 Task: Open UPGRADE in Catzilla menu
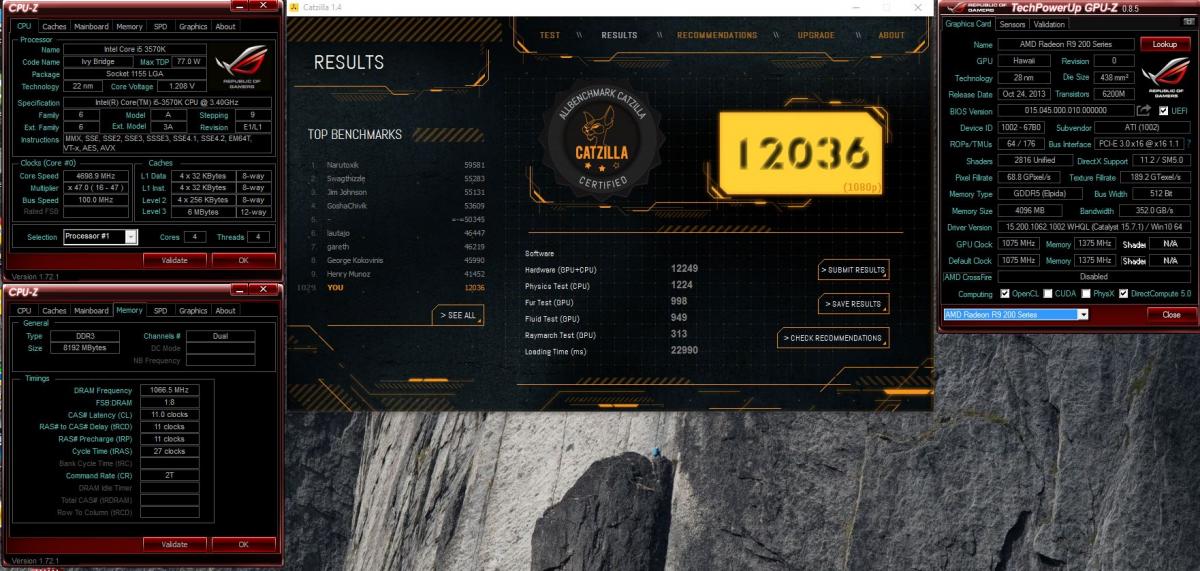point(815,35)
